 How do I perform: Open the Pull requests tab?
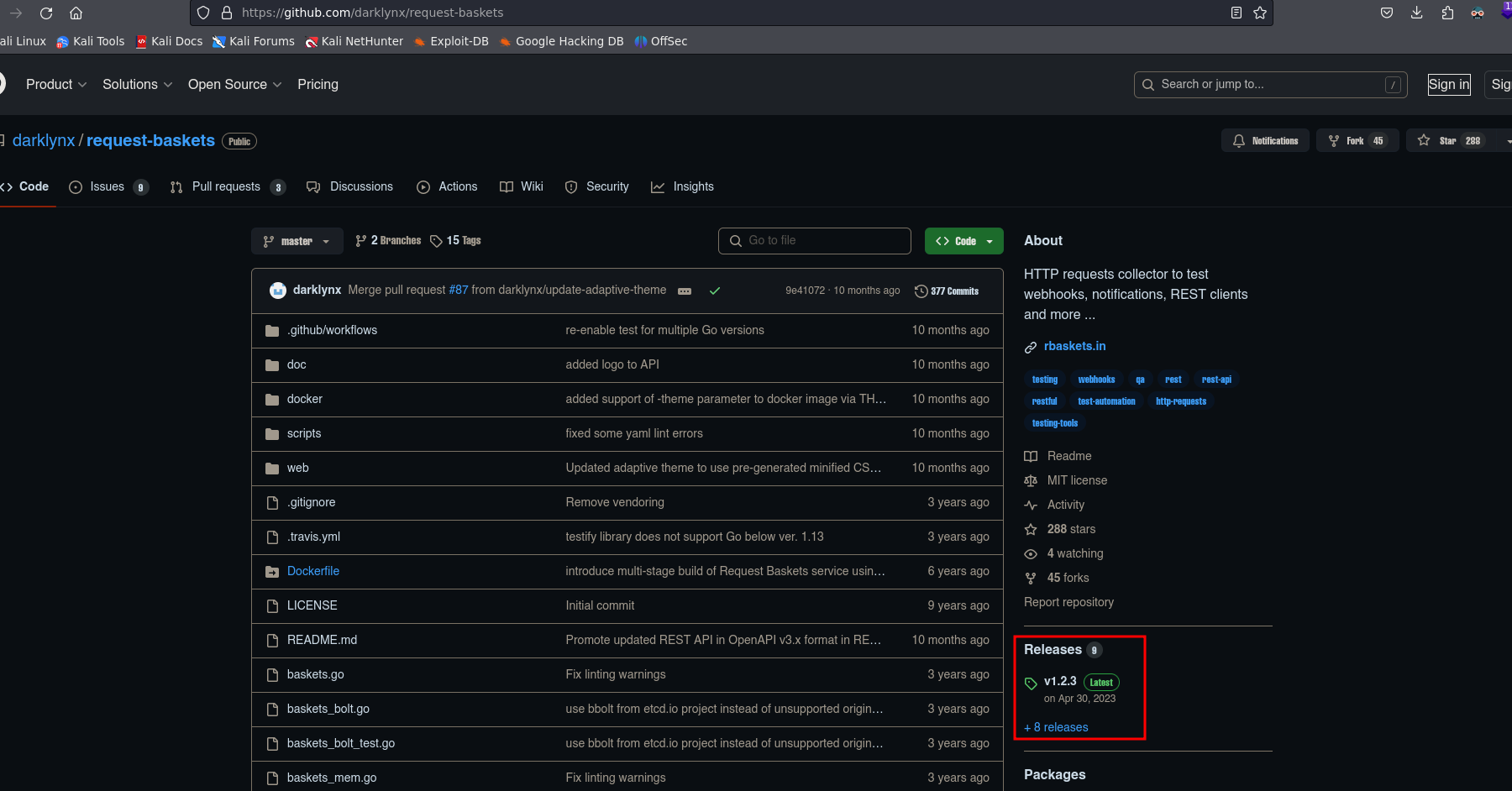click(227, 187)
